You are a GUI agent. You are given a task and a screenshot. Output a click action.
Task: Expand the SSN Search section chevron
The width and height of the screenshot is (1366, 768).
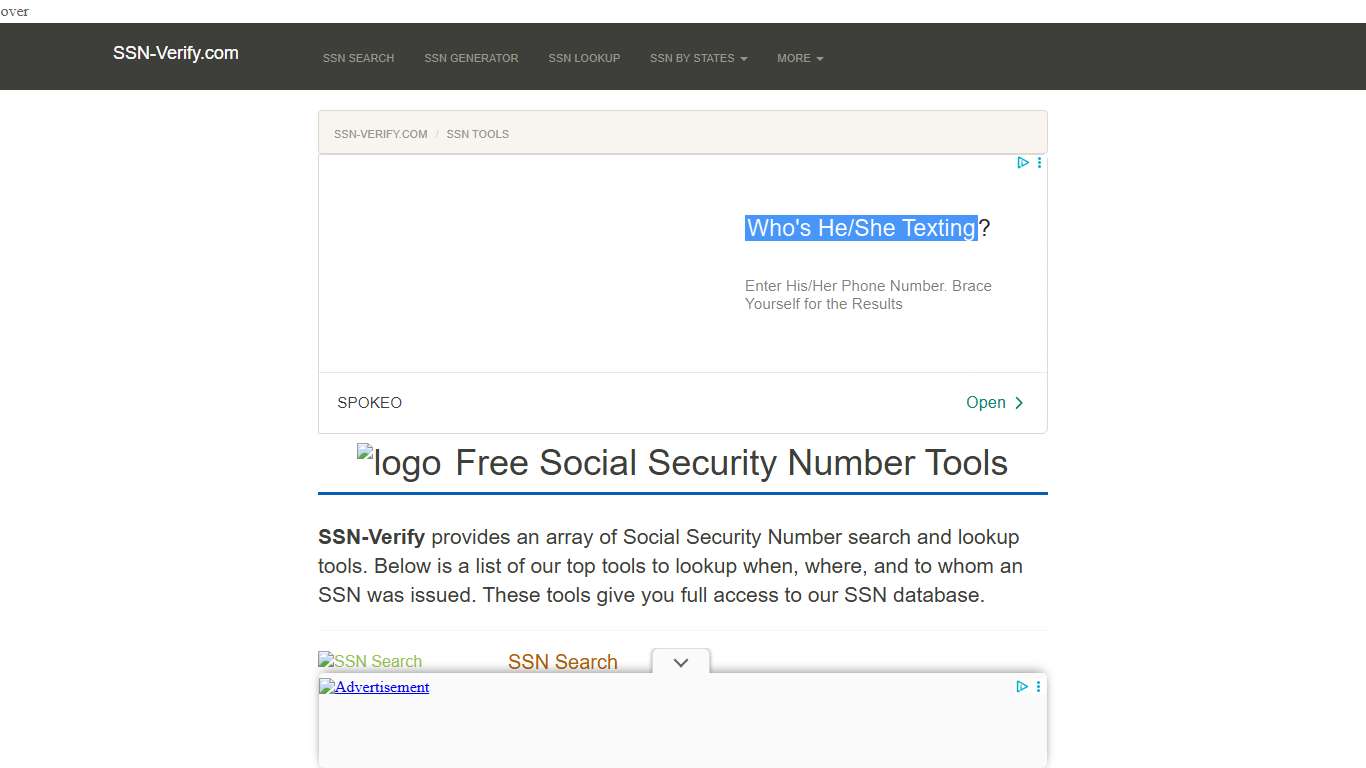[680, 662]
